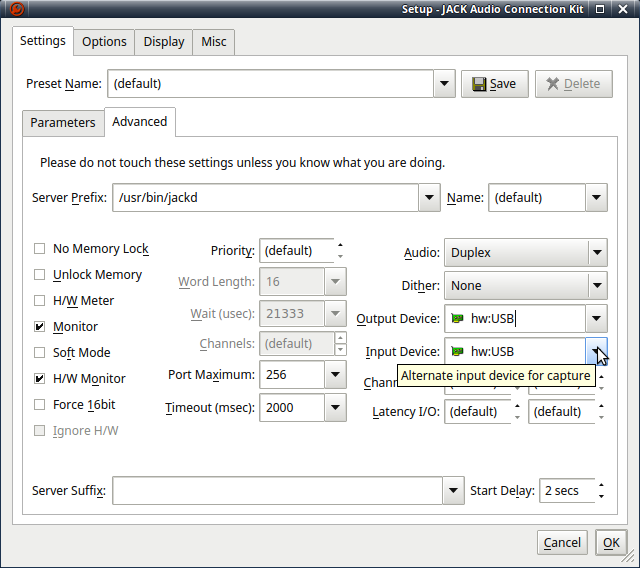The height and width of the screenshot is (568, 640).
Task: Expand the Input Device dropdown arrow
Action: point(596,351)
